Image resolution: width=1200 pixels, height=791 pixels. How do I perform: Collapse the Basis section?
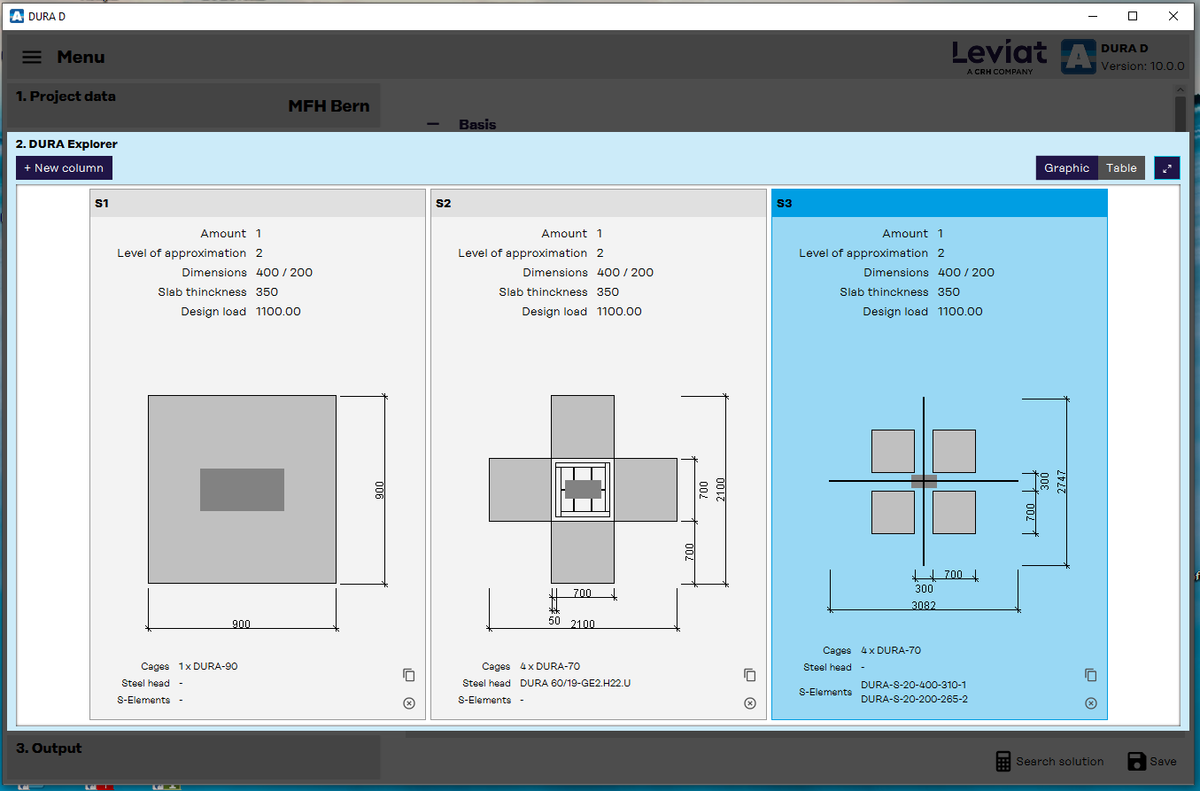(433, 124)
